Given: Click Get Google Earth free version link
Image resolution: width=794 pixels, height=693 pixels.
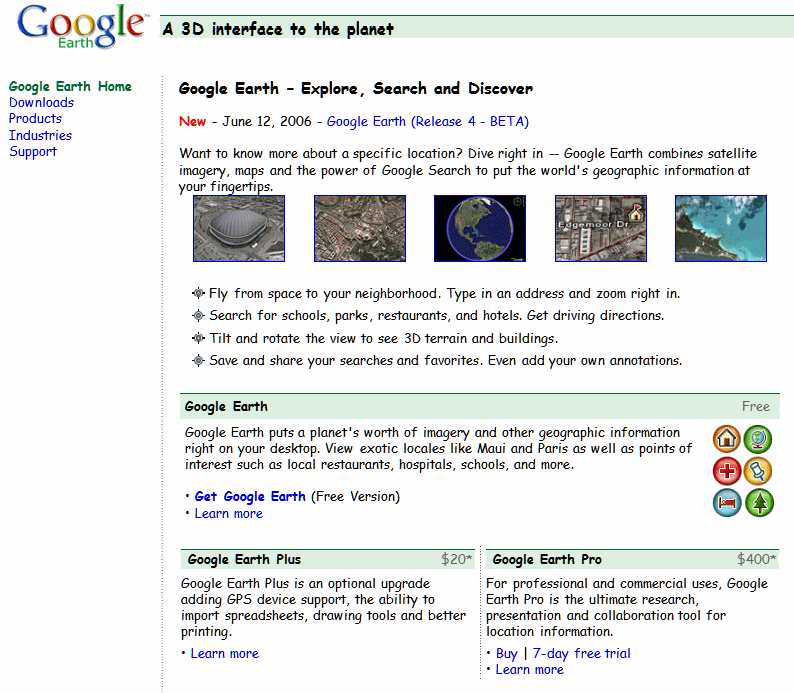Looking at the screenshot, I should click(250, 497).
